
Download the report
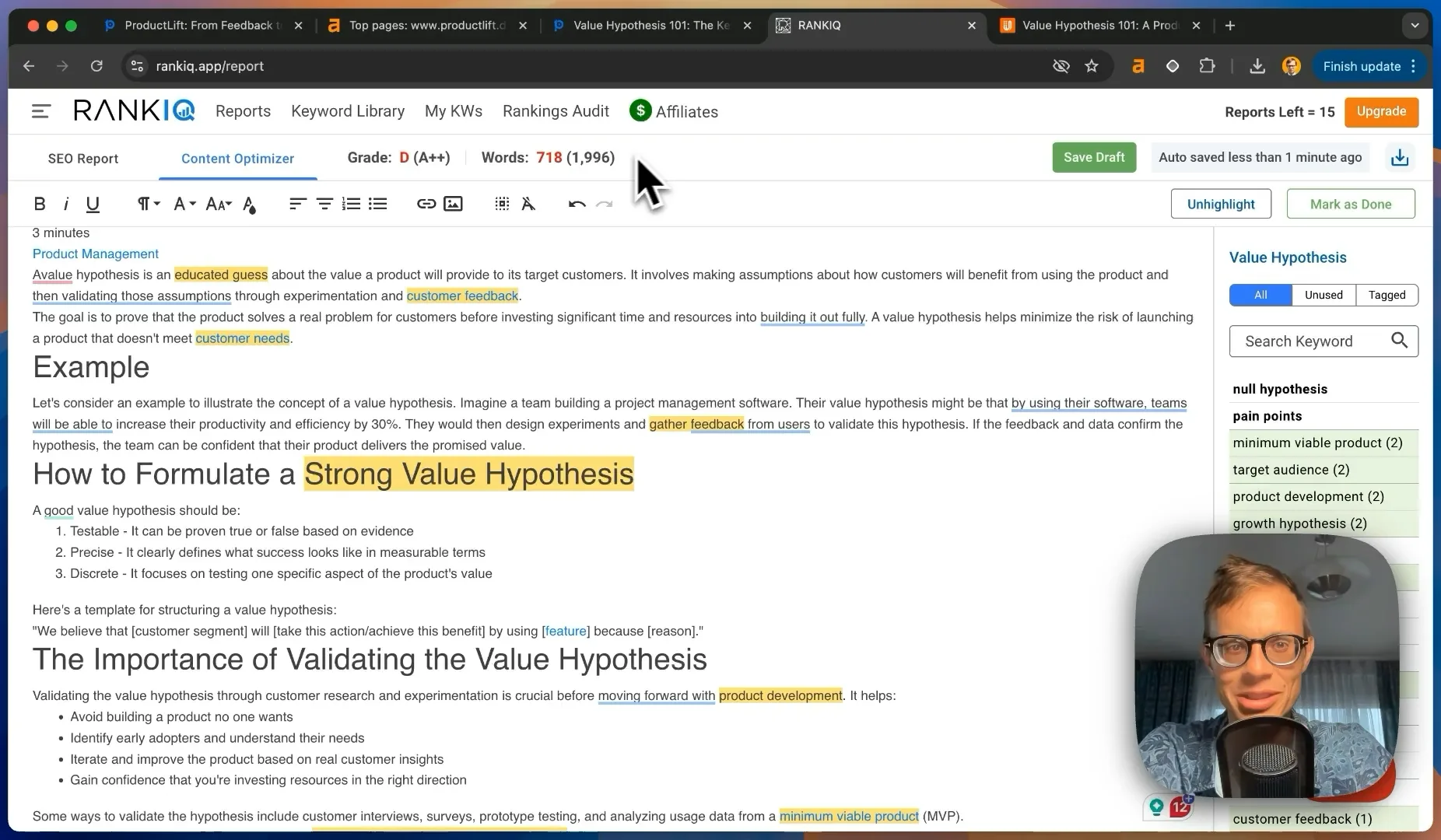pyautogui.click(x=1400, y=158)
